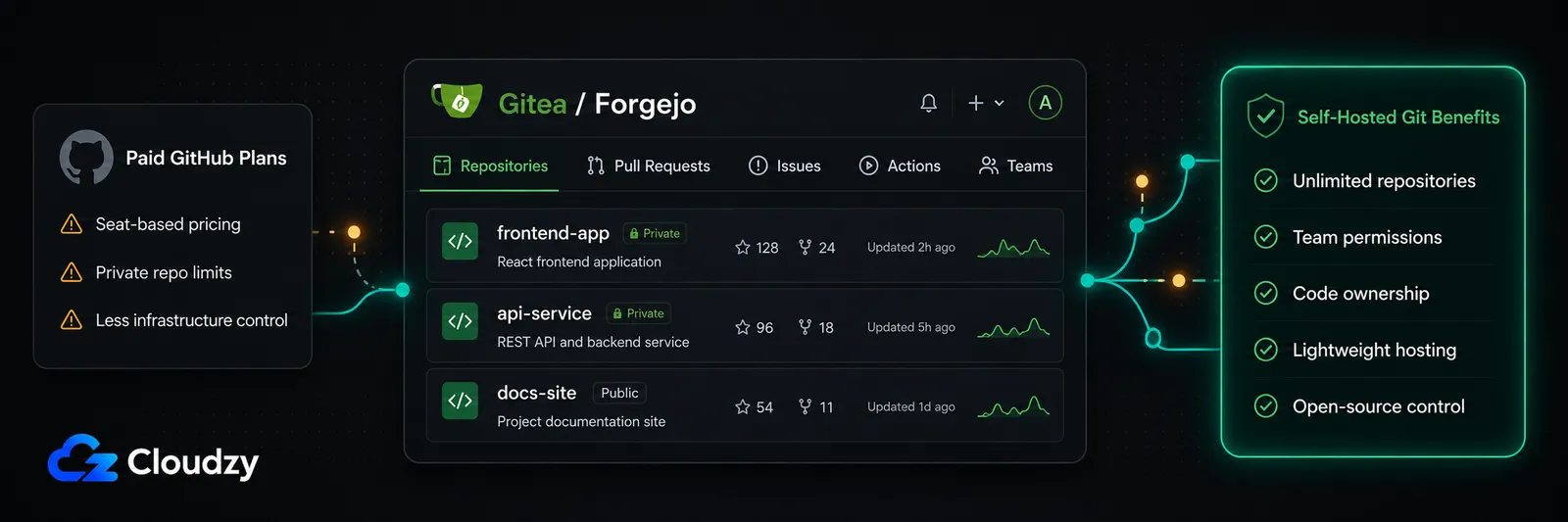Click the Private badge on api-service
Image resolution: width=1568 pixels, height=522 pixels.
[x=638, y=313]
